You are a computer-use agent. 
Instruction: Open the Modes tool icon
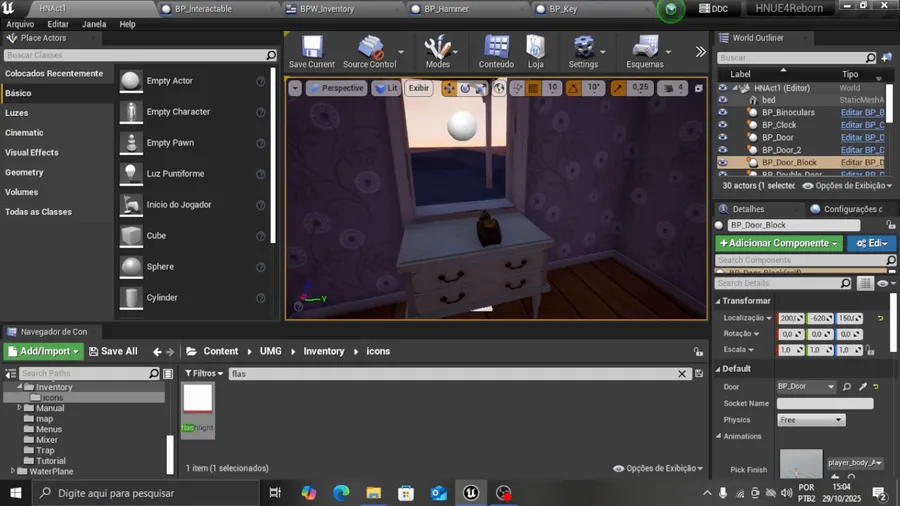(x=437, y=47)
